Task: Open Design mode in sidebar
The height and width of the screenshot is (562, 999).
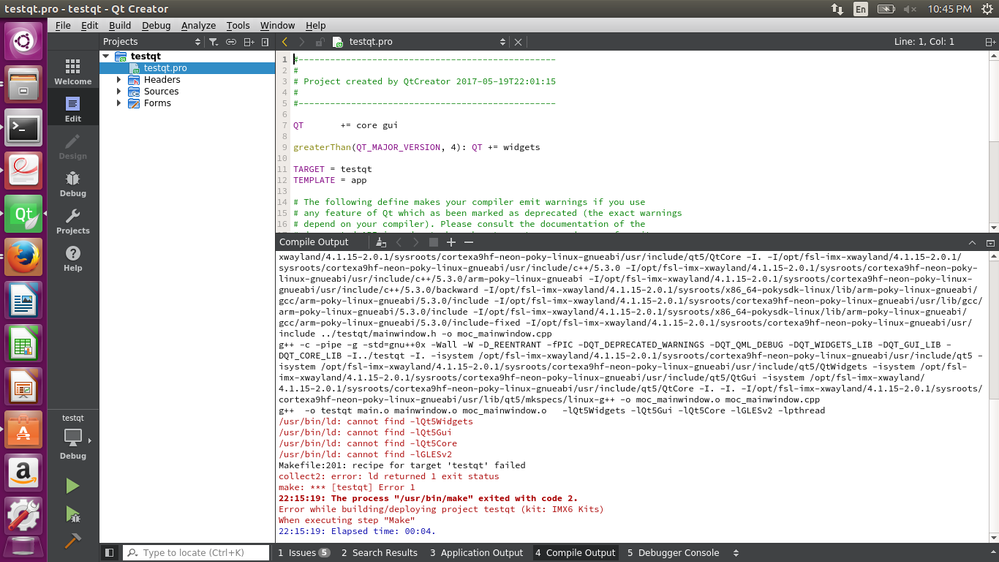Action: tap(73, 147)
